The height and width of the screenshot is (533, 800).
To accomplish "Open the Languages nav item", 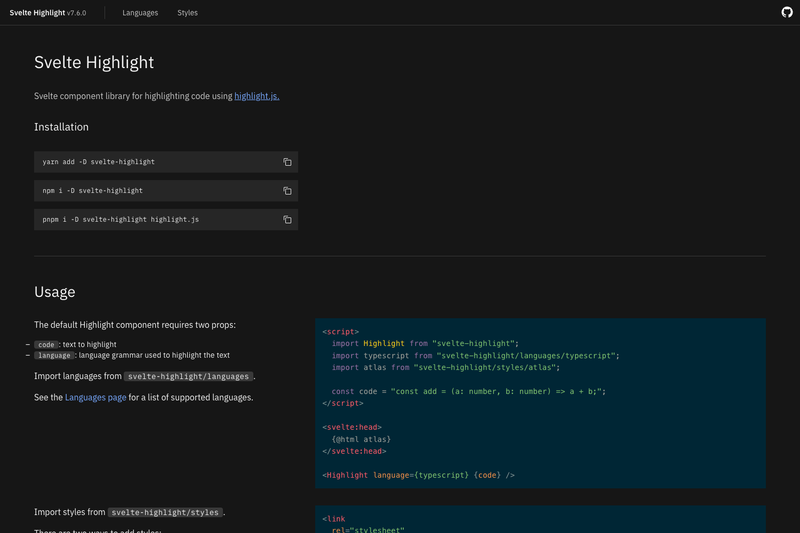I will click(140, 13).
